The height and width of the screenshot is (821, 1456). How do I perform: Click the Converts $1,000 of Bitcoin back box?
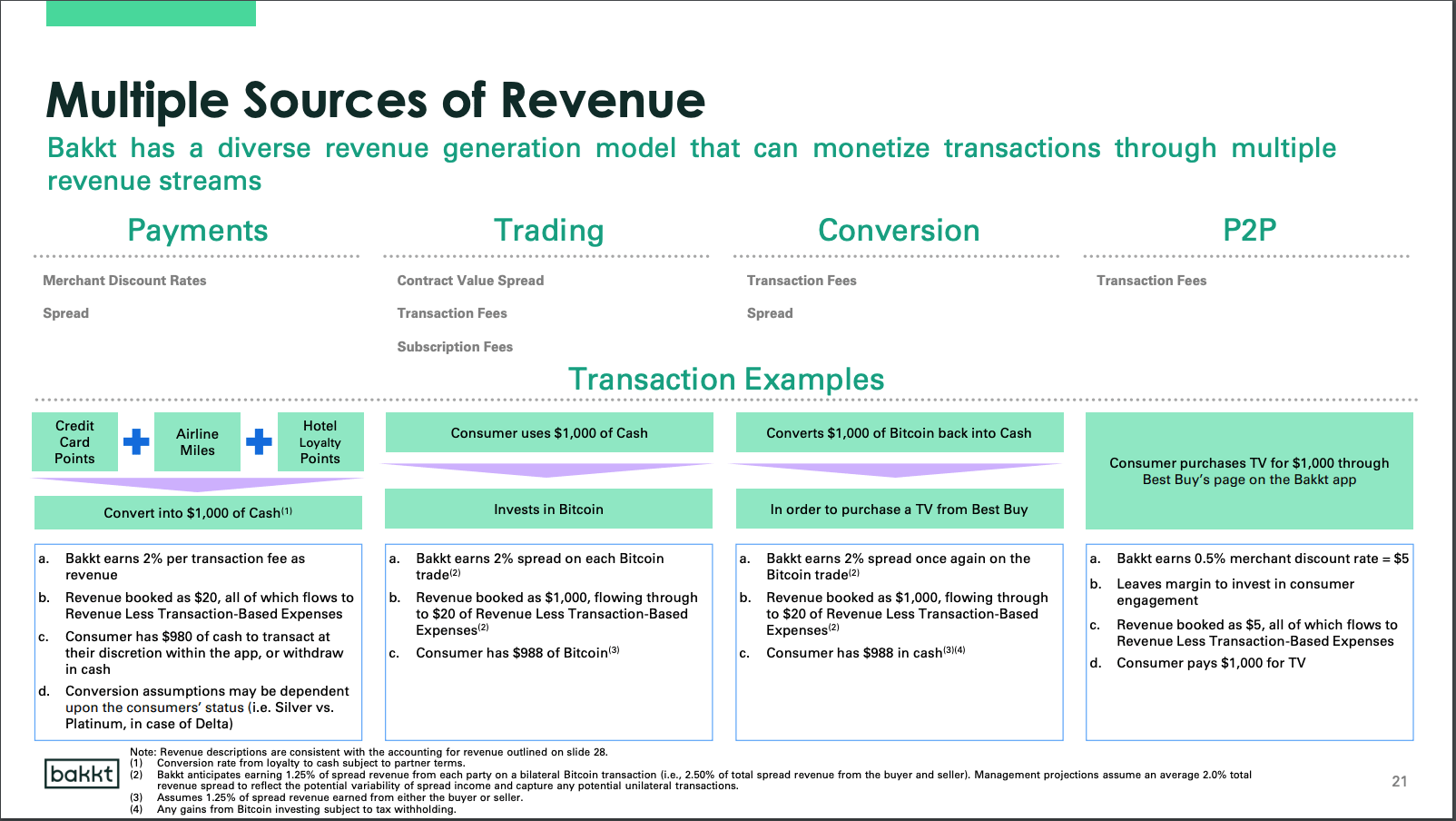(x=899, y=433)
